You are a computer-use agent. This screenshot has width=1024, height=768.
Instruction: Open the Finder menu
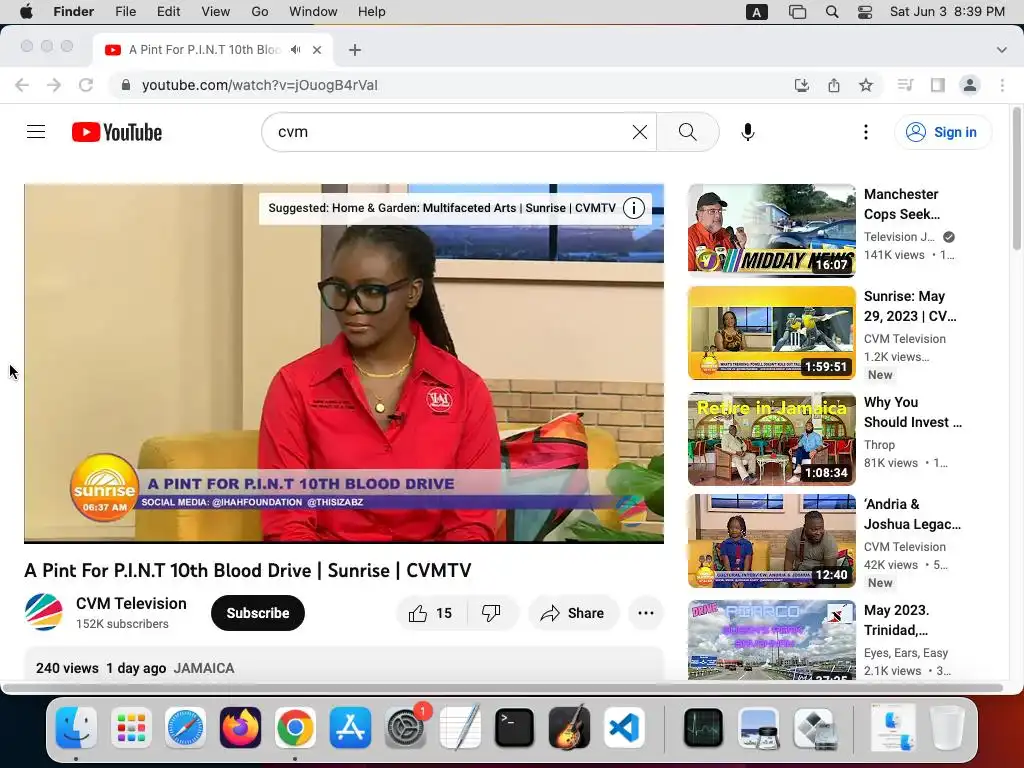(74, 12)
